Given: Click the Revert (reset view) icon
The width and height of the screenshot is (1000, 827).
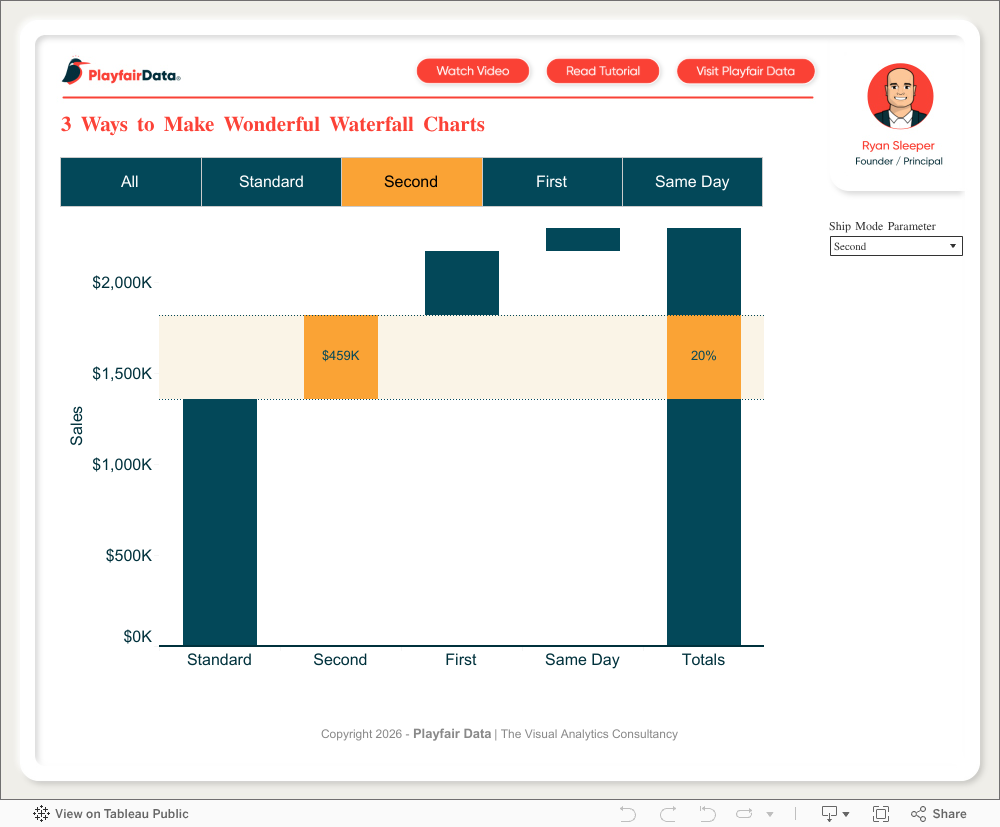Looking at the screenshot, I should pos(707,814).
